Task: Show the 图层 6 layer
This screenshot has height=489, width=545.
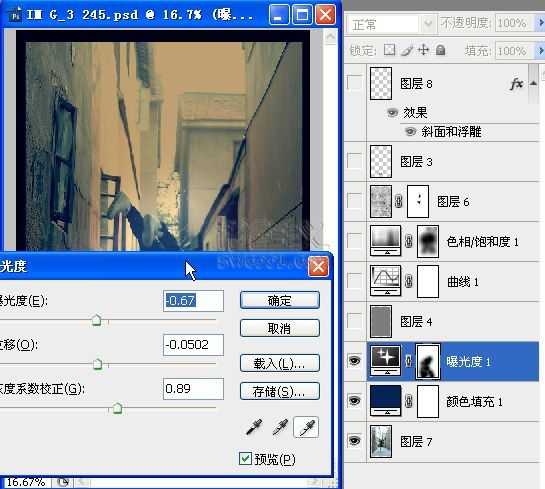Action: (x=355, y=201)
